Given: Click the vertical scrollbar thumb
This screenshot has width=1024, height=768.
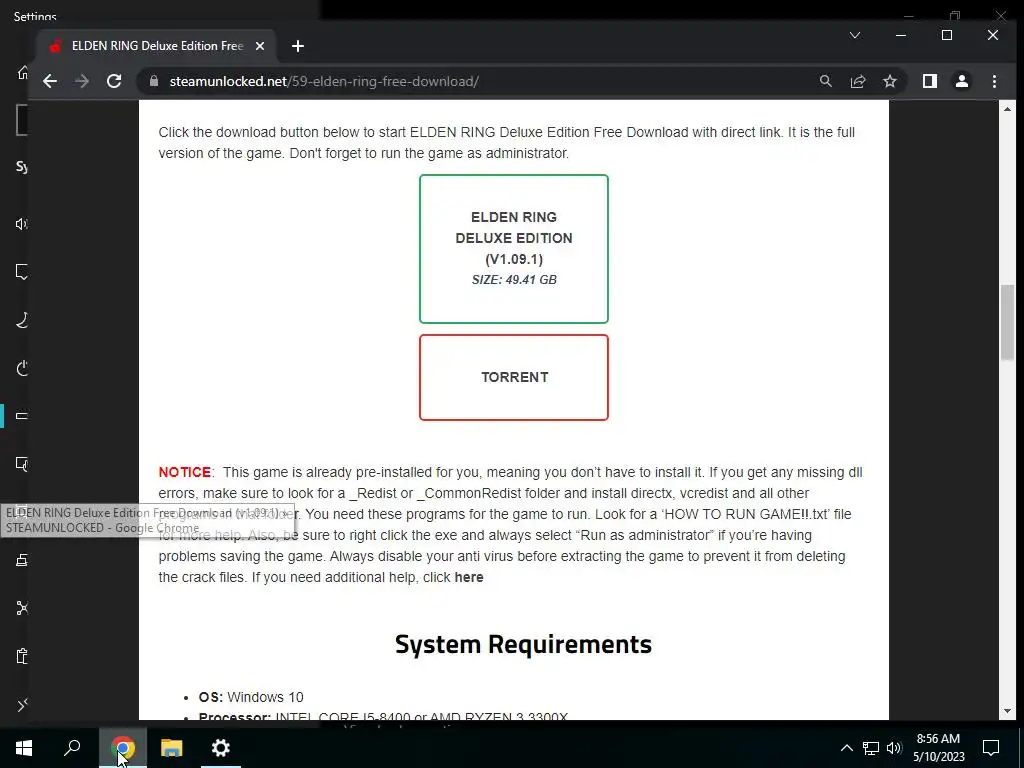Looking at the screenshot, I should 1007,322.
